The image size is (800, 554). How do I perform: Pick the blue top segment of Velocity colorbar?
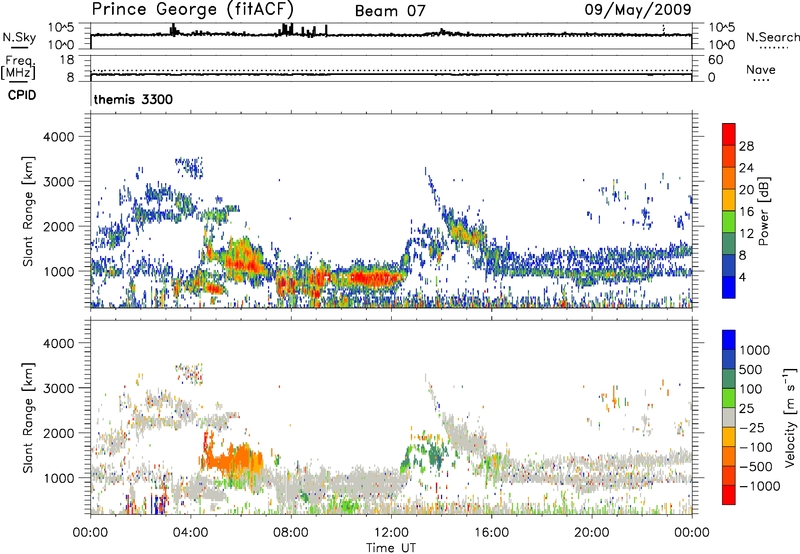729,340
